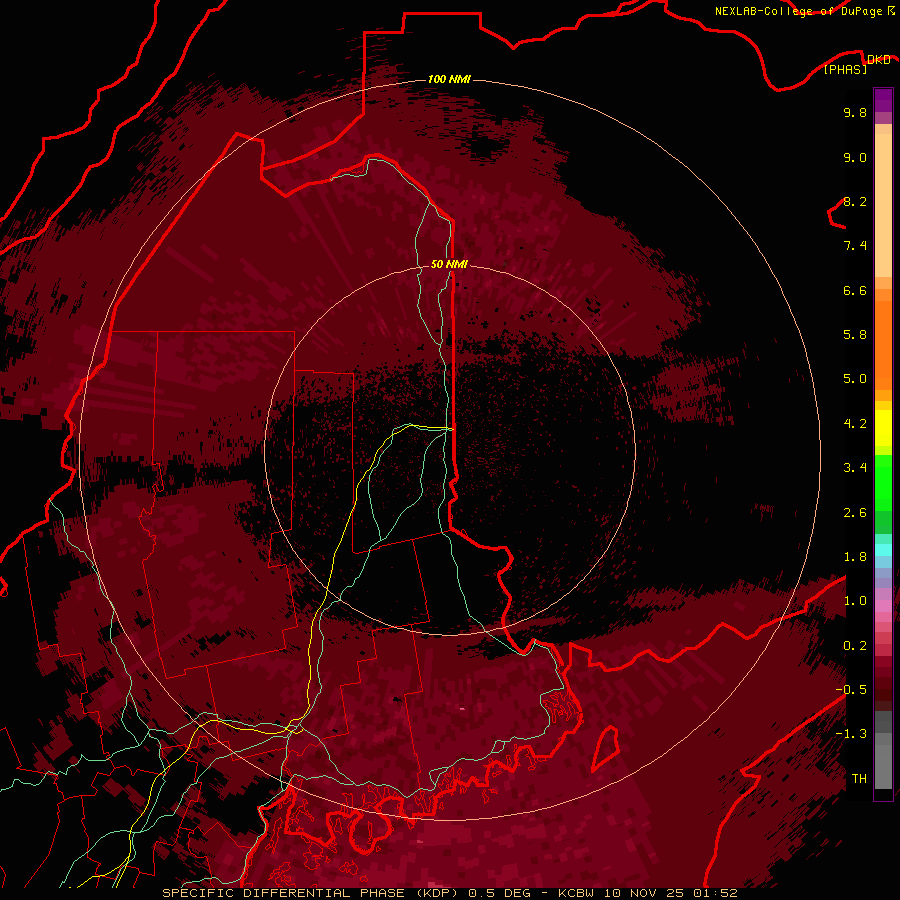Image resolution: width=900 pixels, height=900 pixels.
Task: Click the KCBW station identifier in the caption
Action: (576, 893)
